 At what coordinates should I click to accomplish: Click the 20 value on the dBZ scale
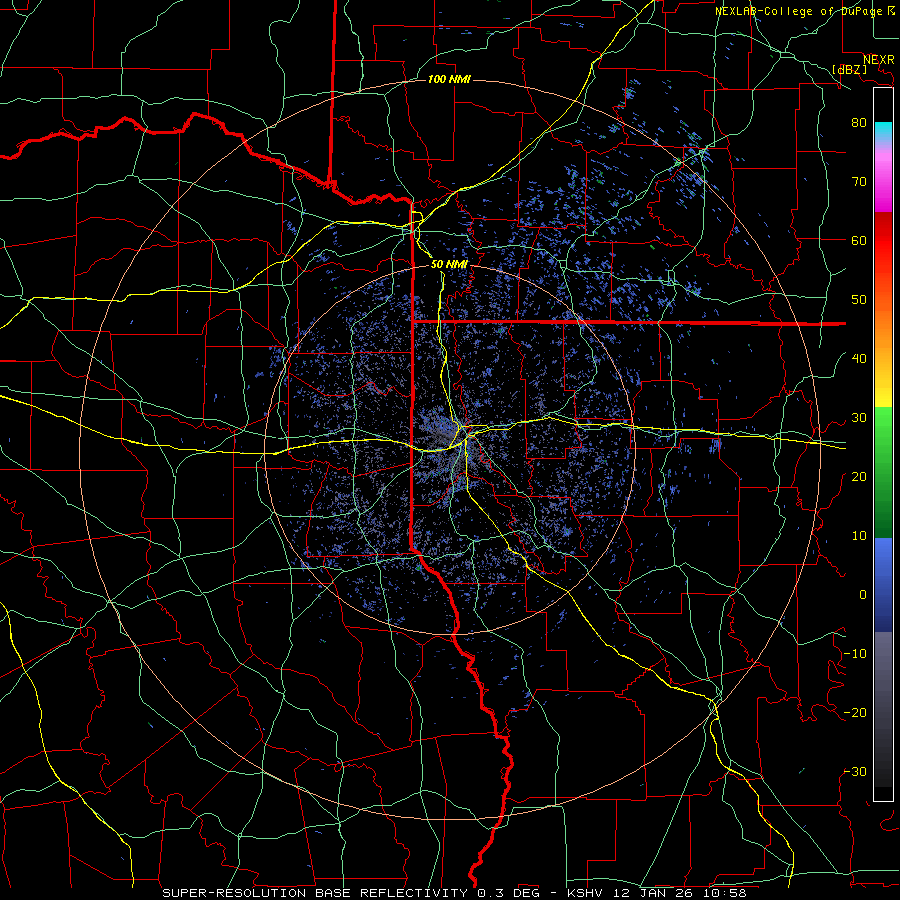pos(859,476)
